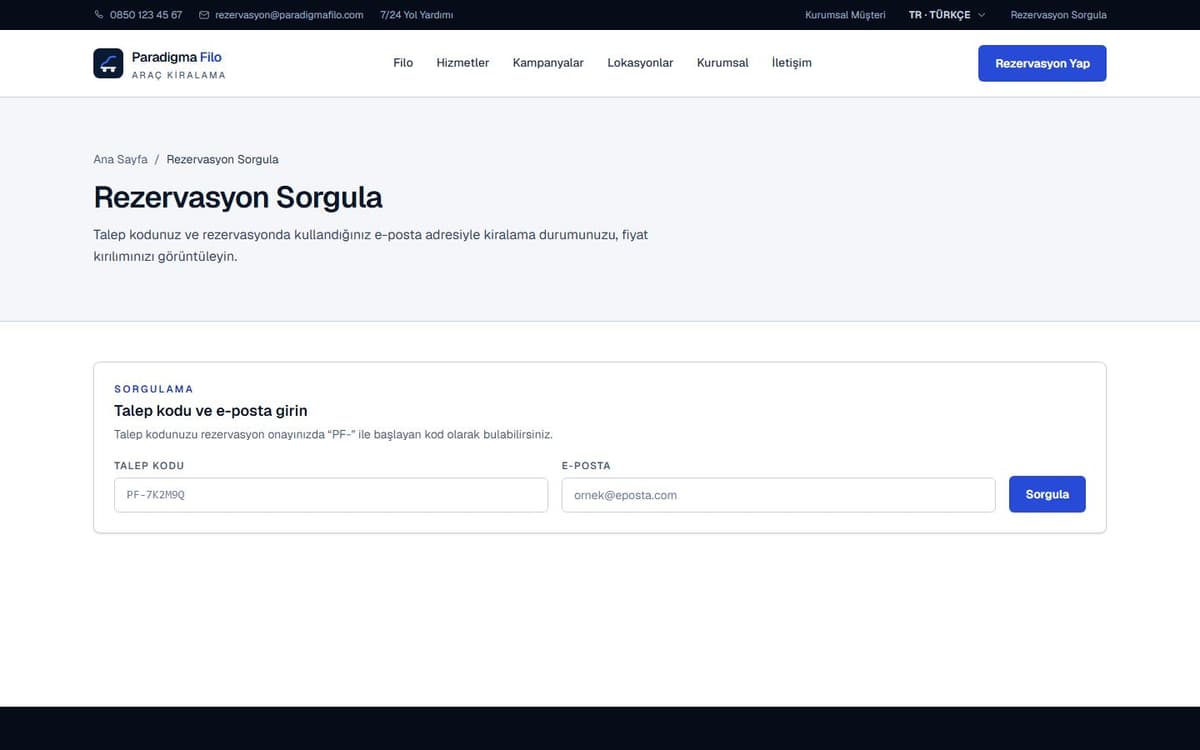Image resolution: width=1200 pixels, height=750 pixels.
Task: Open the Filo menu item
Action: (403, 63)
